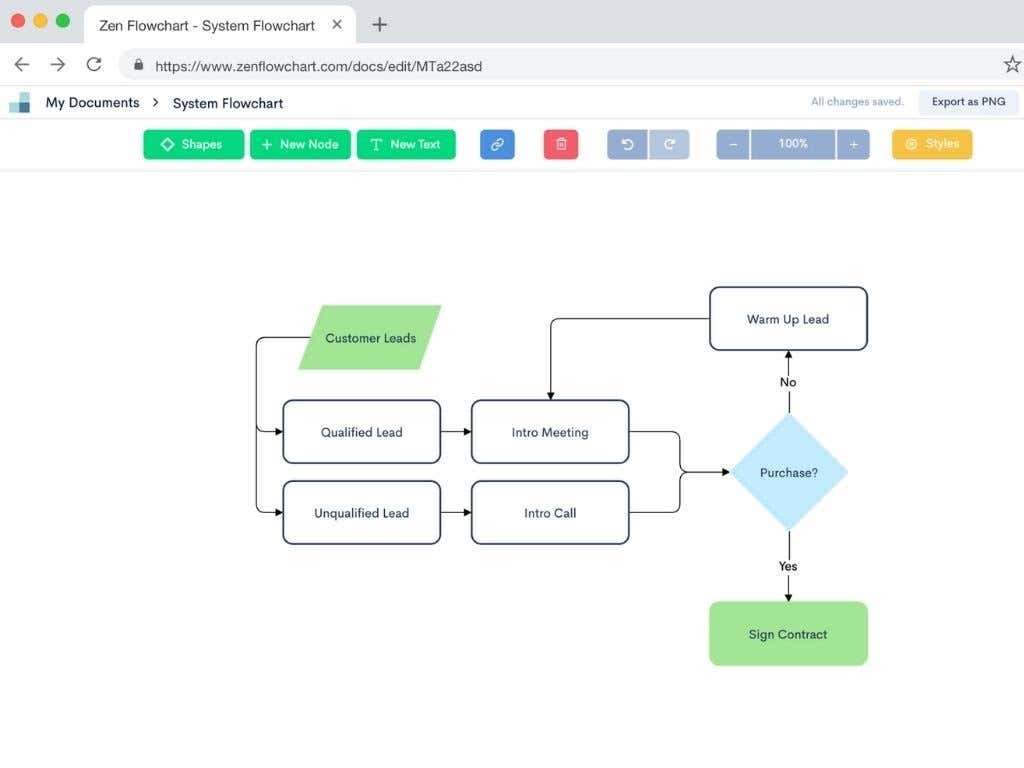Open the Shapes menu

(193, 144)
